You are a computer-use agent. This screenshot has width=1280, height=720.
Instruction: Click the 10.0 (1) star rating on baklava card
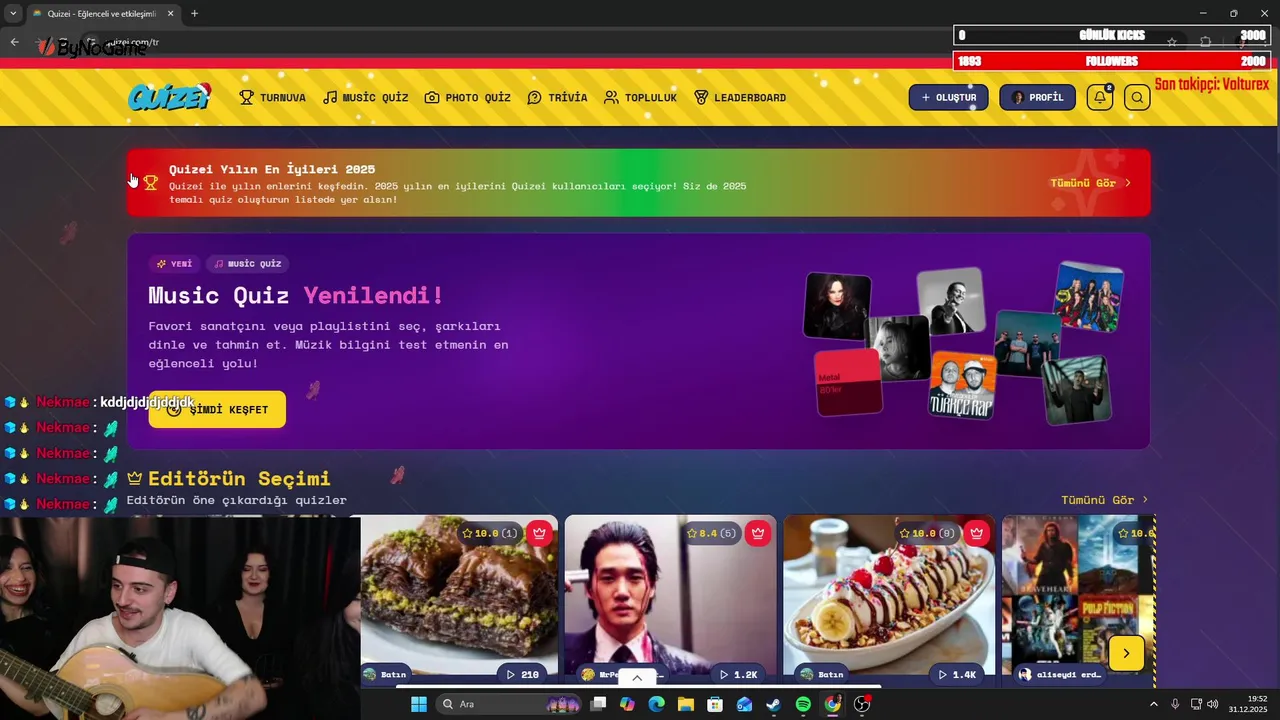pos(489,533)
